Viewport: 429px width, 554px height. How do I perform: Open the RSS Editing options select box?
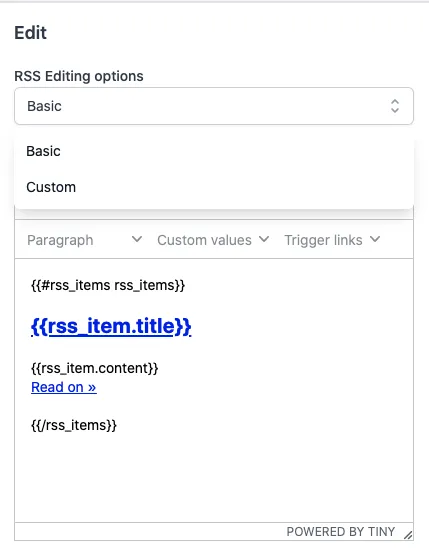click(214, 106)
